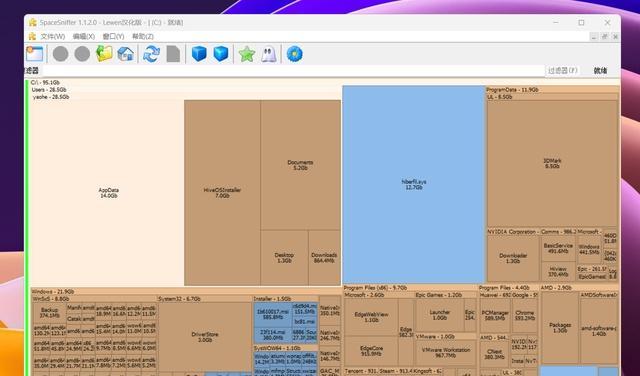Select the AppData 14.0Gb block
640x376 pixels.
click(108, 193)
